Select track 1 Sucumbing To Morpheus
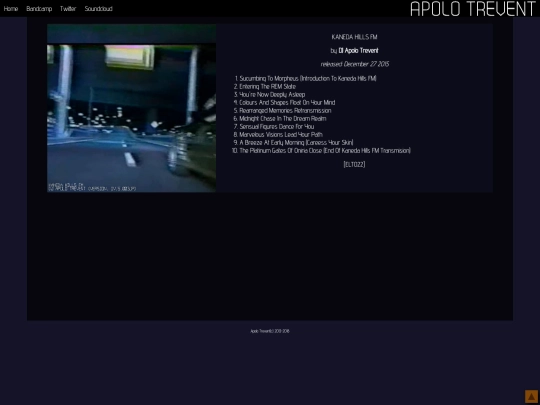 click(308, 79)
